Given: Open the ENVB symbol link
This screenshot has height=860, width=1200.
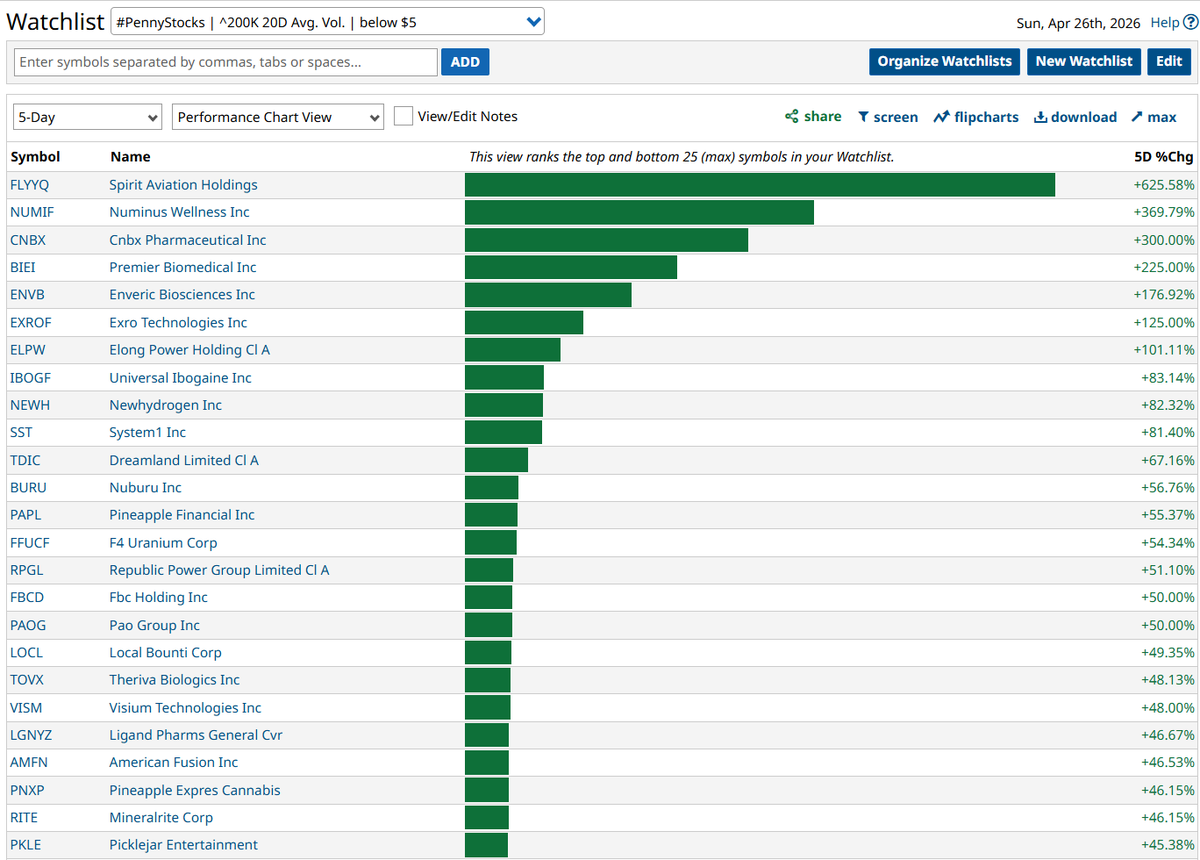Looking at the screenshot, I should pos(27,294).
